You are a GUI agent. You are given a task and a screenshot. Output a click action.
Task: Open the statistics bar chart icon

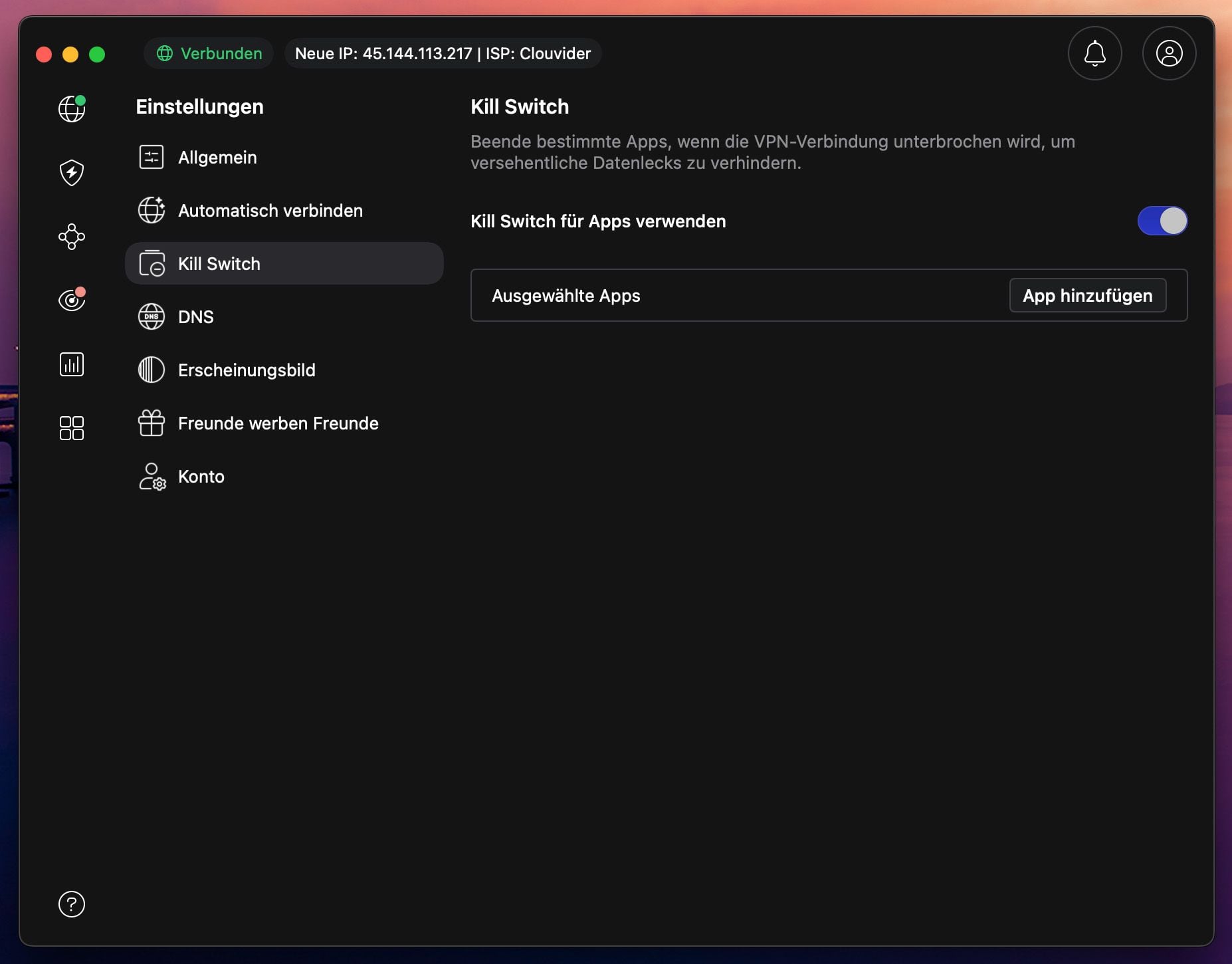[72, 364]
